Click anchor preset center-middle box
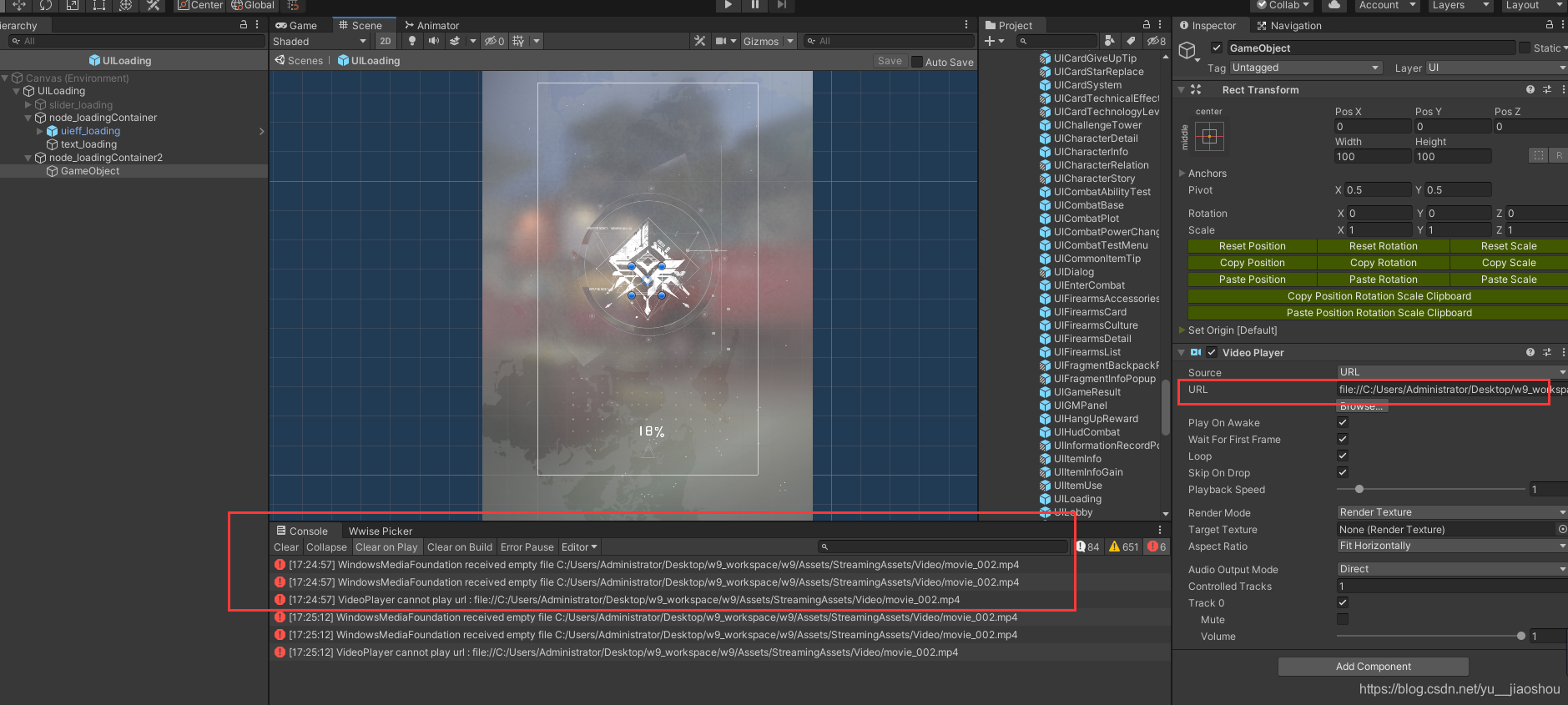The height and width of the screenshot is (705, 1568). coord(1209,137)
